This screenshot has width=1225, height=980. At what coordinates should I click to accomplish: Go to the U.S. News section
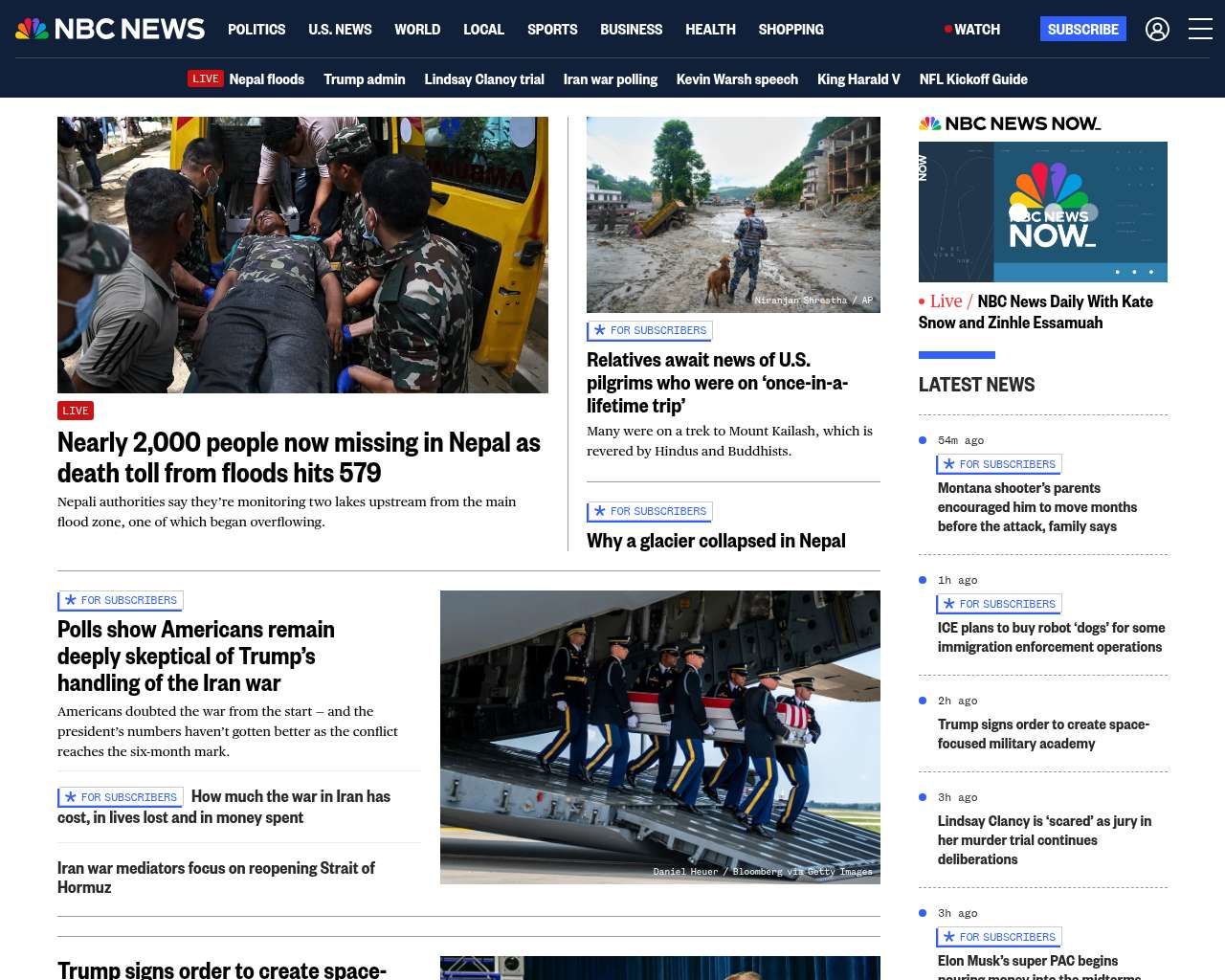tap(340, 30)
